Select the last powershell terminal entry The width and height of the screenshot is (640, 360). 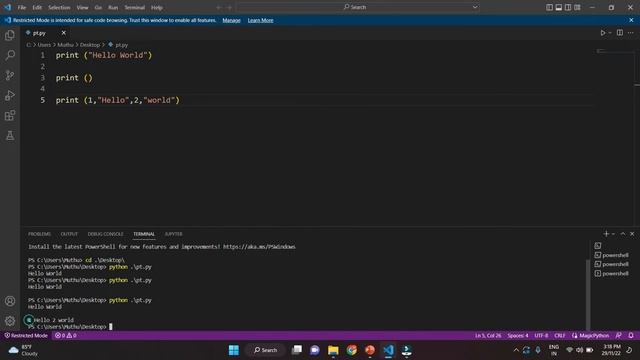611,273
